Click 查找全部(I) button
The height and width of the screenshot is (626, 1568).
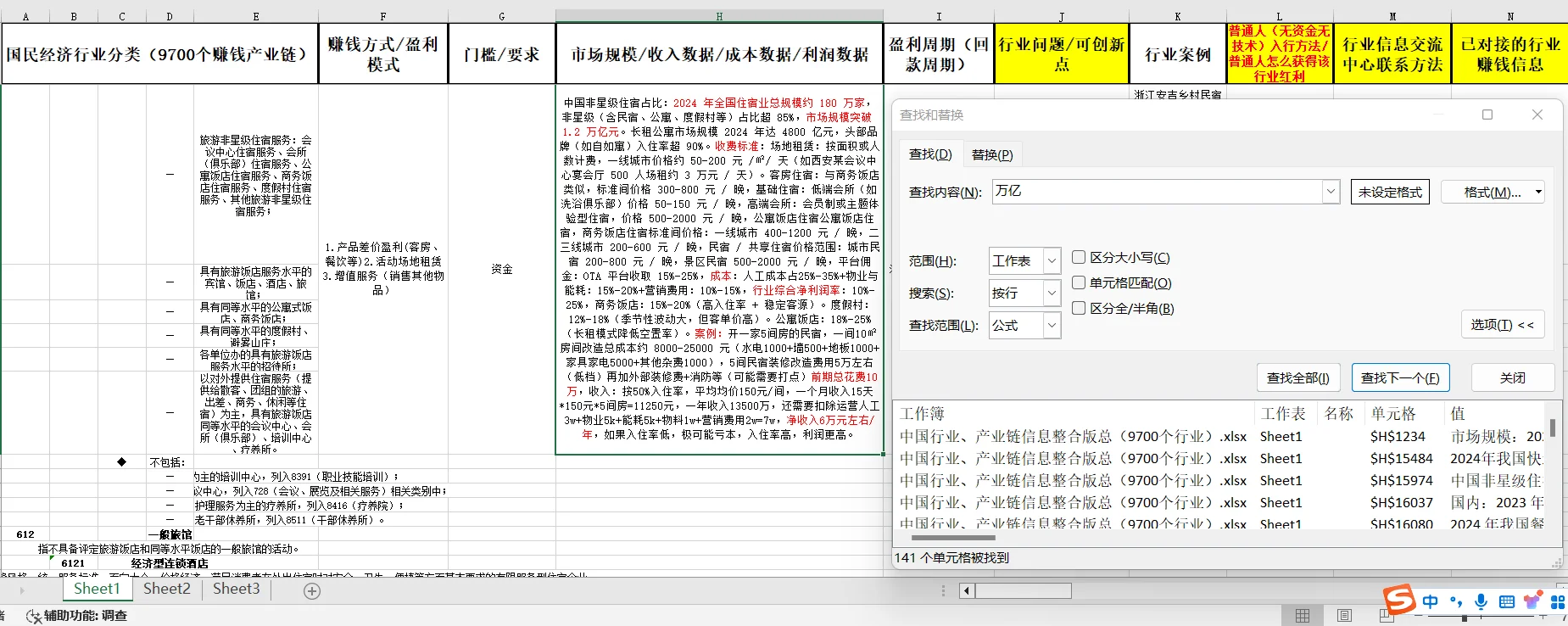pyautogui.click(x=1297, y=377)
